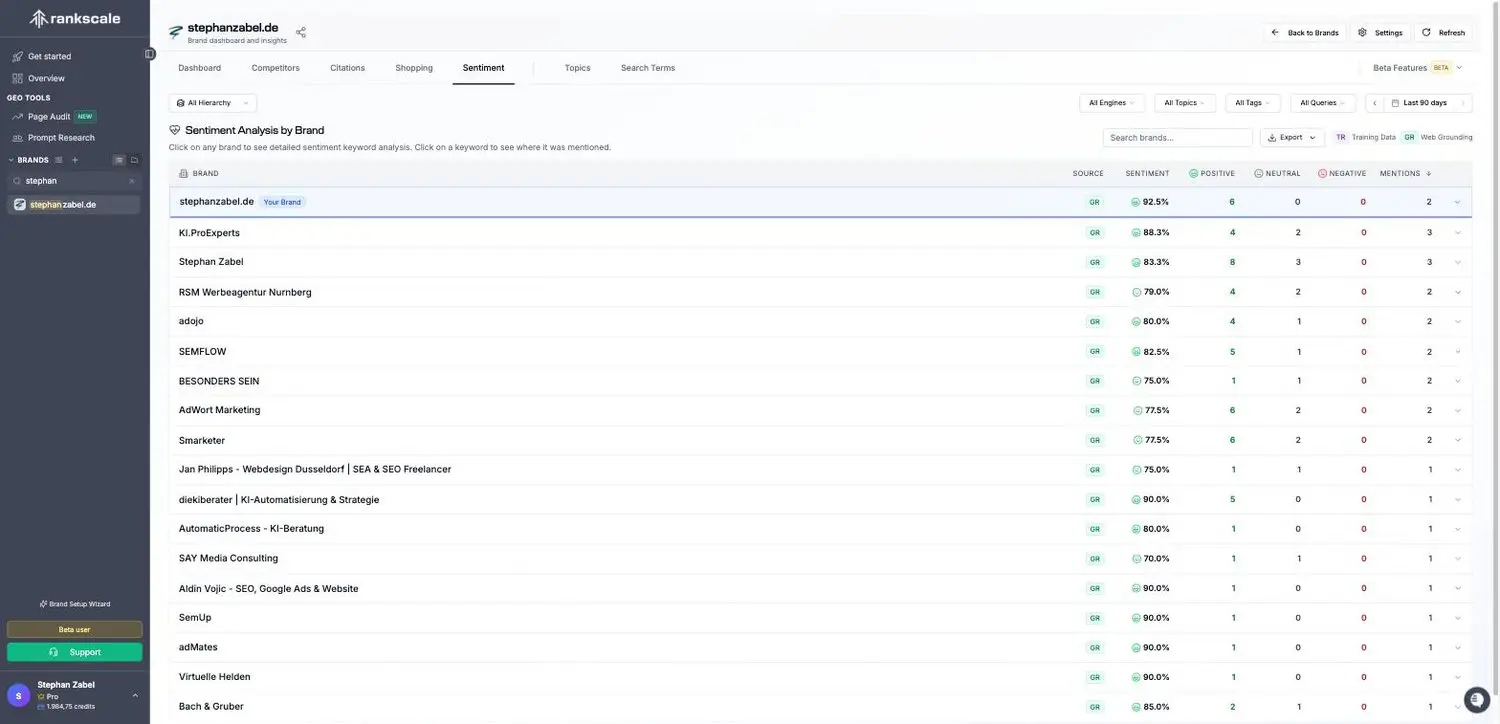
Task: Click the add brand plus icon
Action: coord(75,160)
